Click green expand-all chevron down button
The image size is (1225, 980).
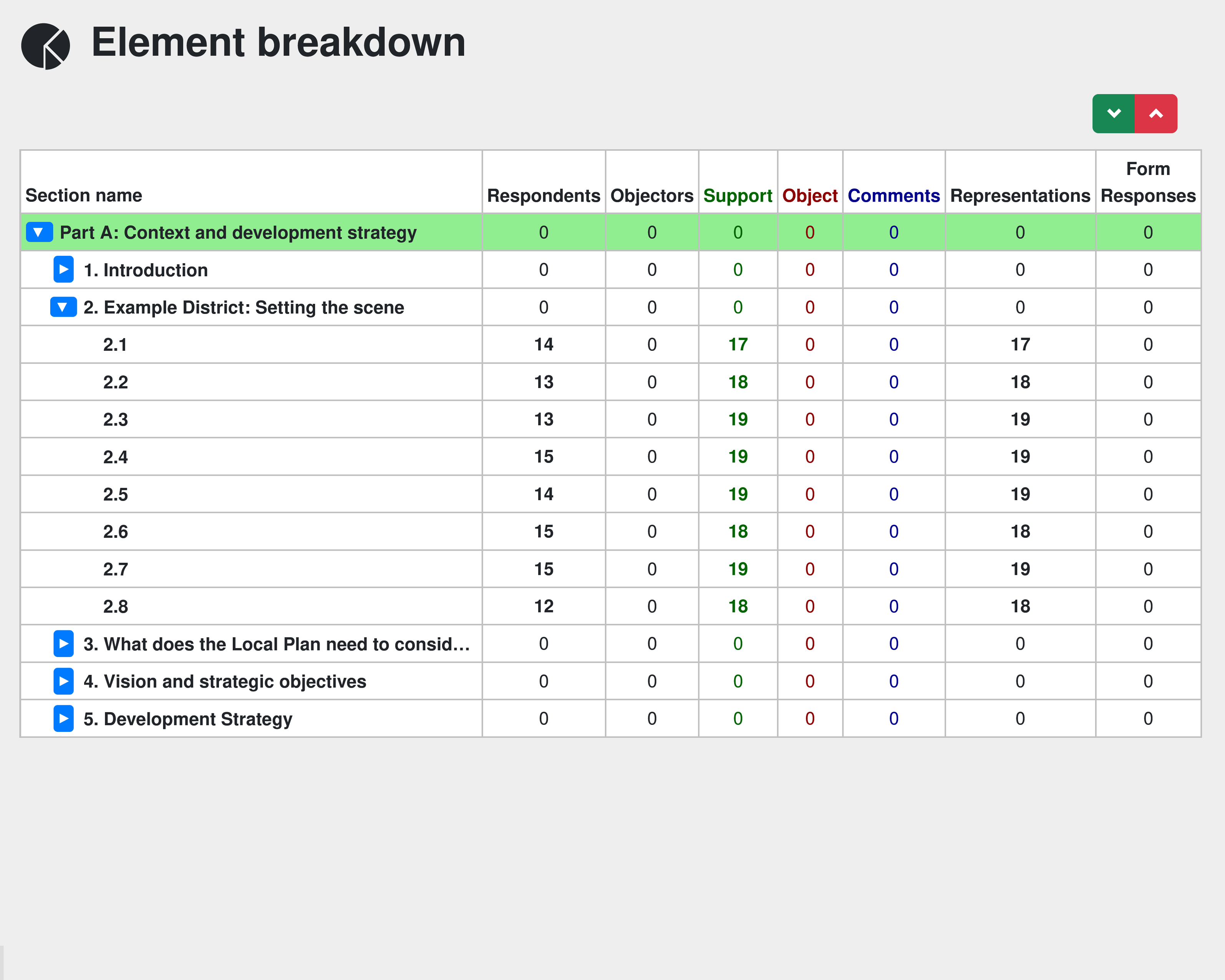click(x=1113, y=114)
